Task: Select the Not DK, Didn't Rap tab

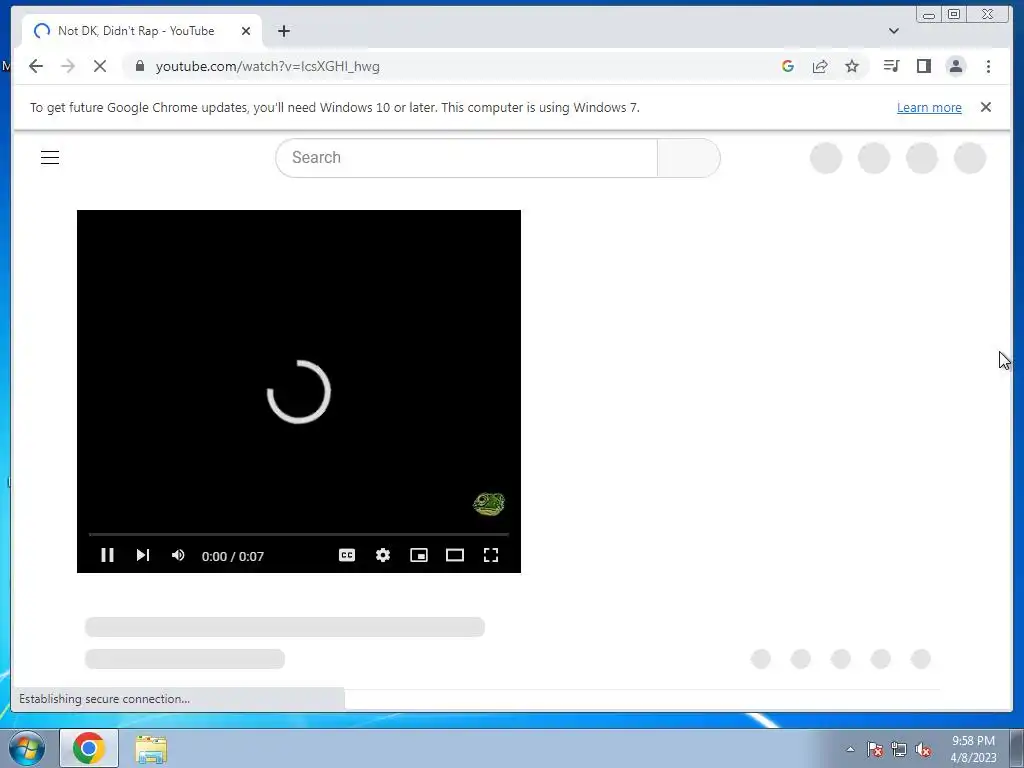Action: (x=142, y=31)
